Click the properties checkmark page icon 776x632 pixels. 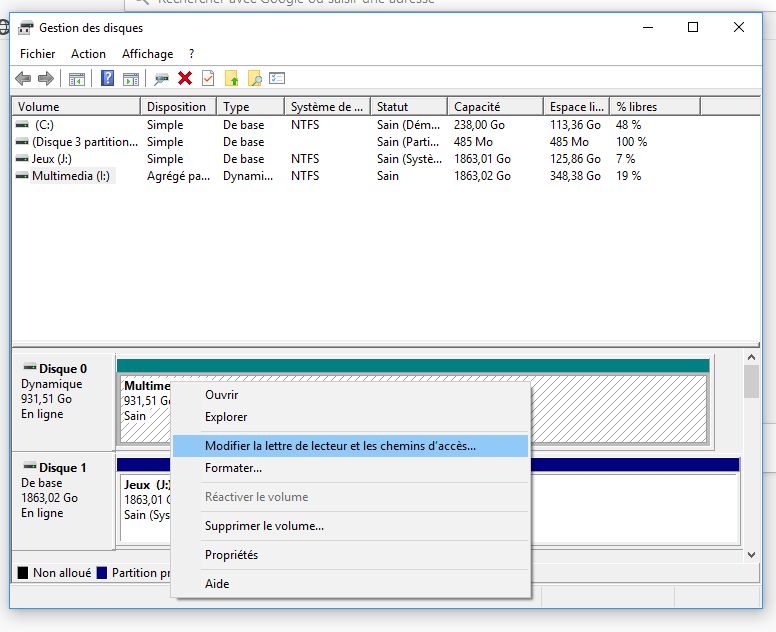(x=208, y=78)
